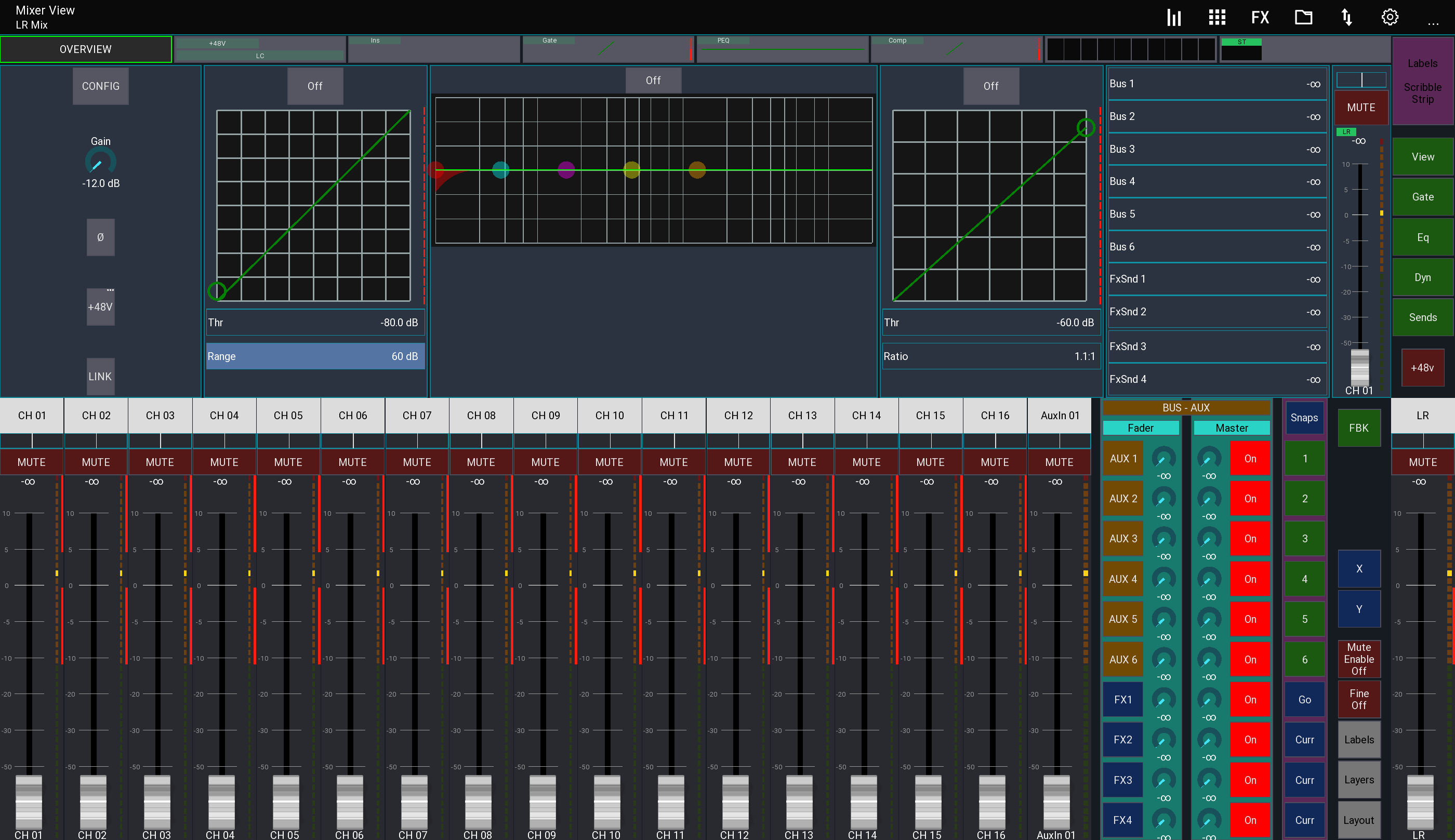The height and width of the screenshot is (840, 1455).
Task: Open the FX page in top bar
Action: [1260, 17]
